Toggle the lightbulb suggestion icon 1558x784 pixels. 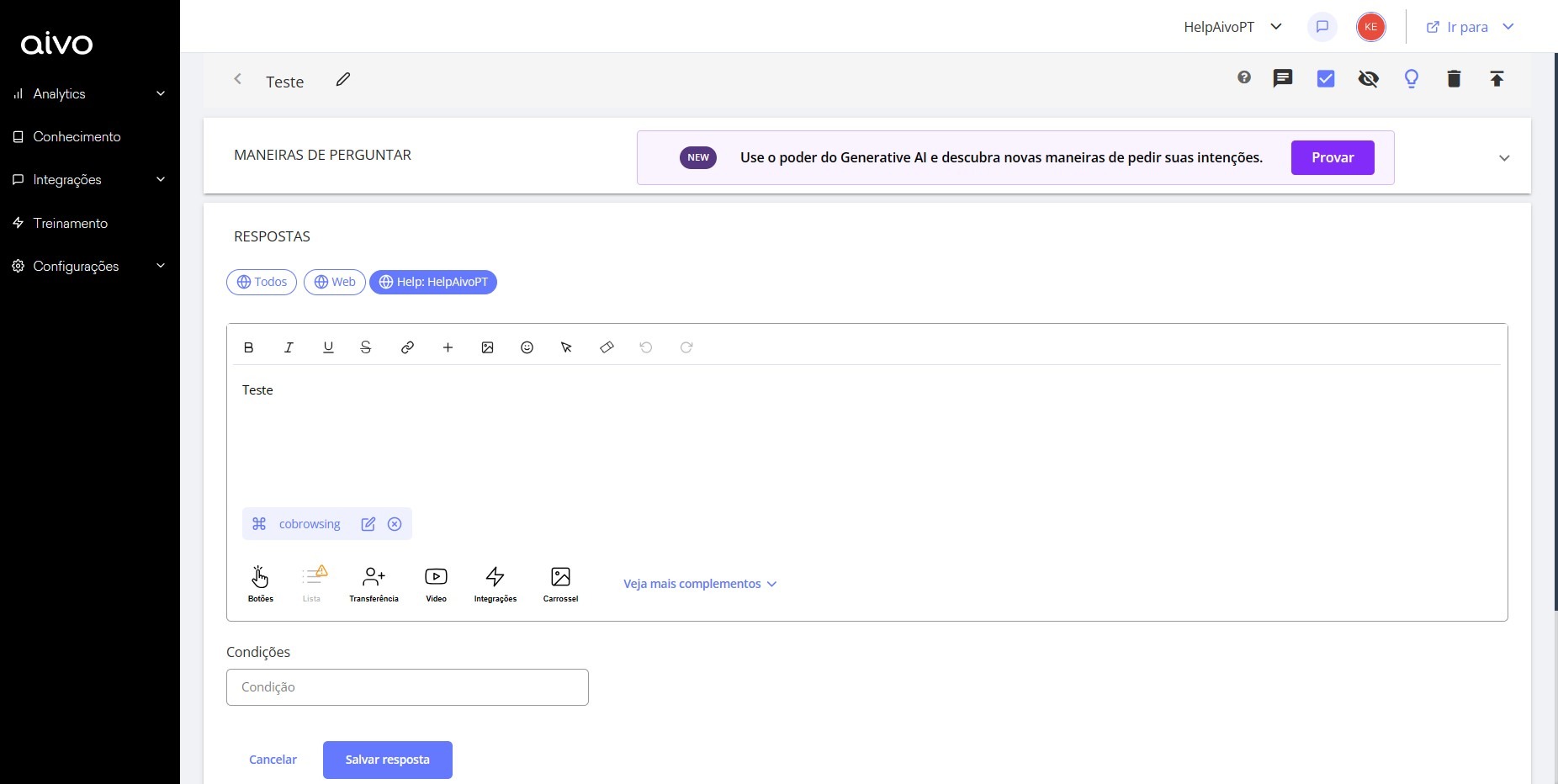(x=1412, y=79)
